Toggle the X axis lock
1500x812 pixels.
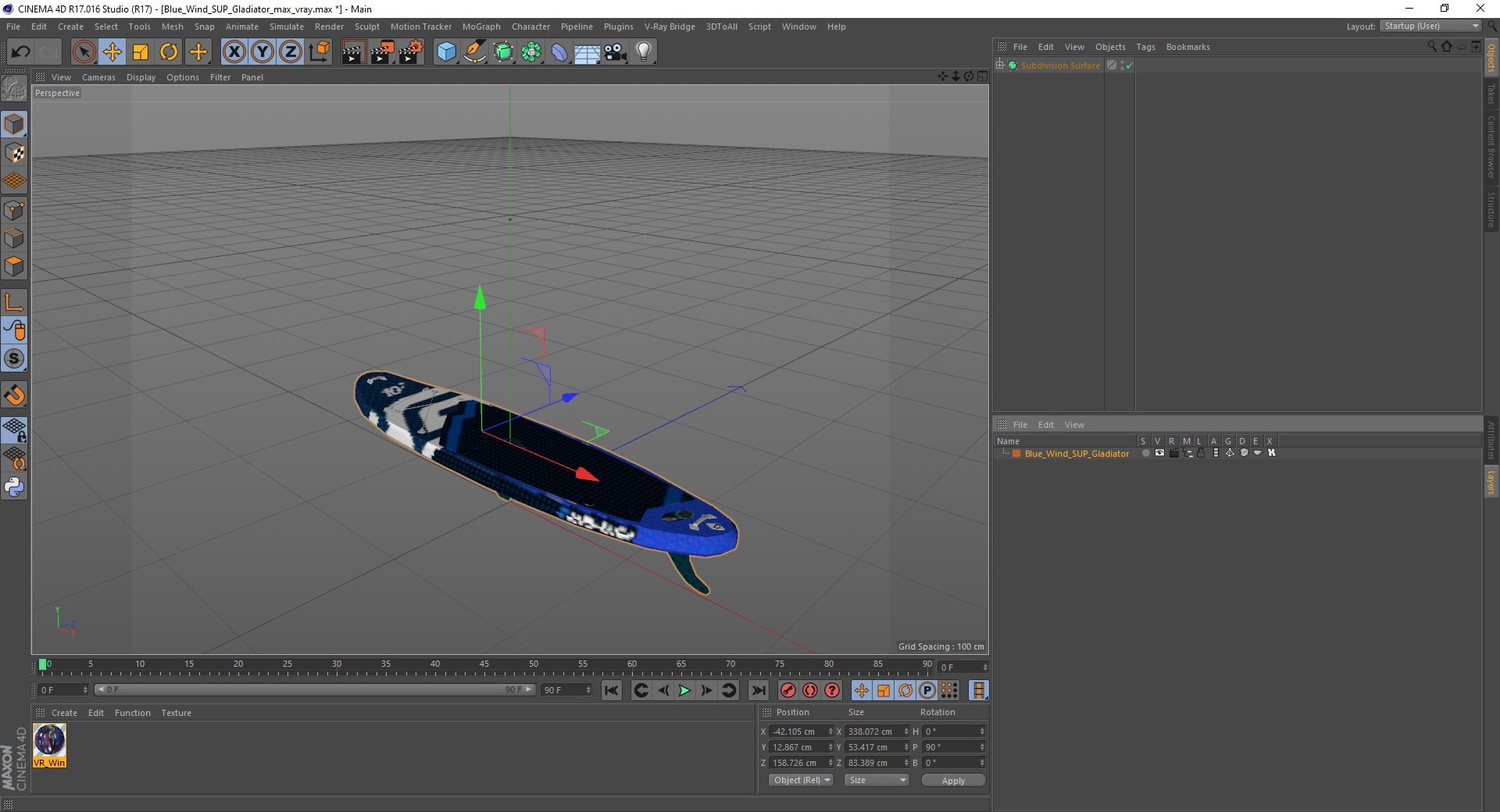[234, 52]
